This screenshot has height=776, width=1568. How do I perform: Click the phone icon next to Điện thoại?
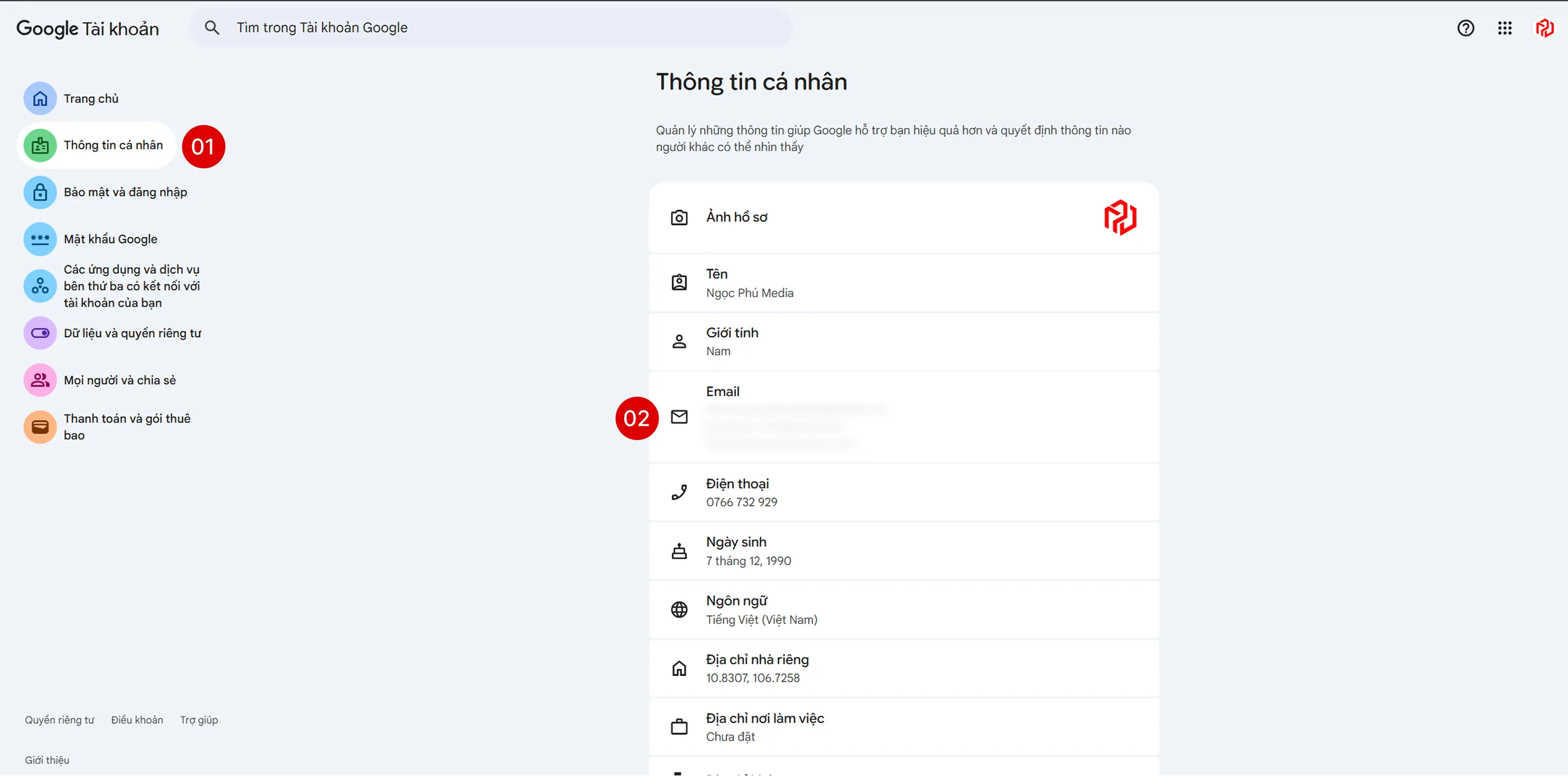[679, 493]
